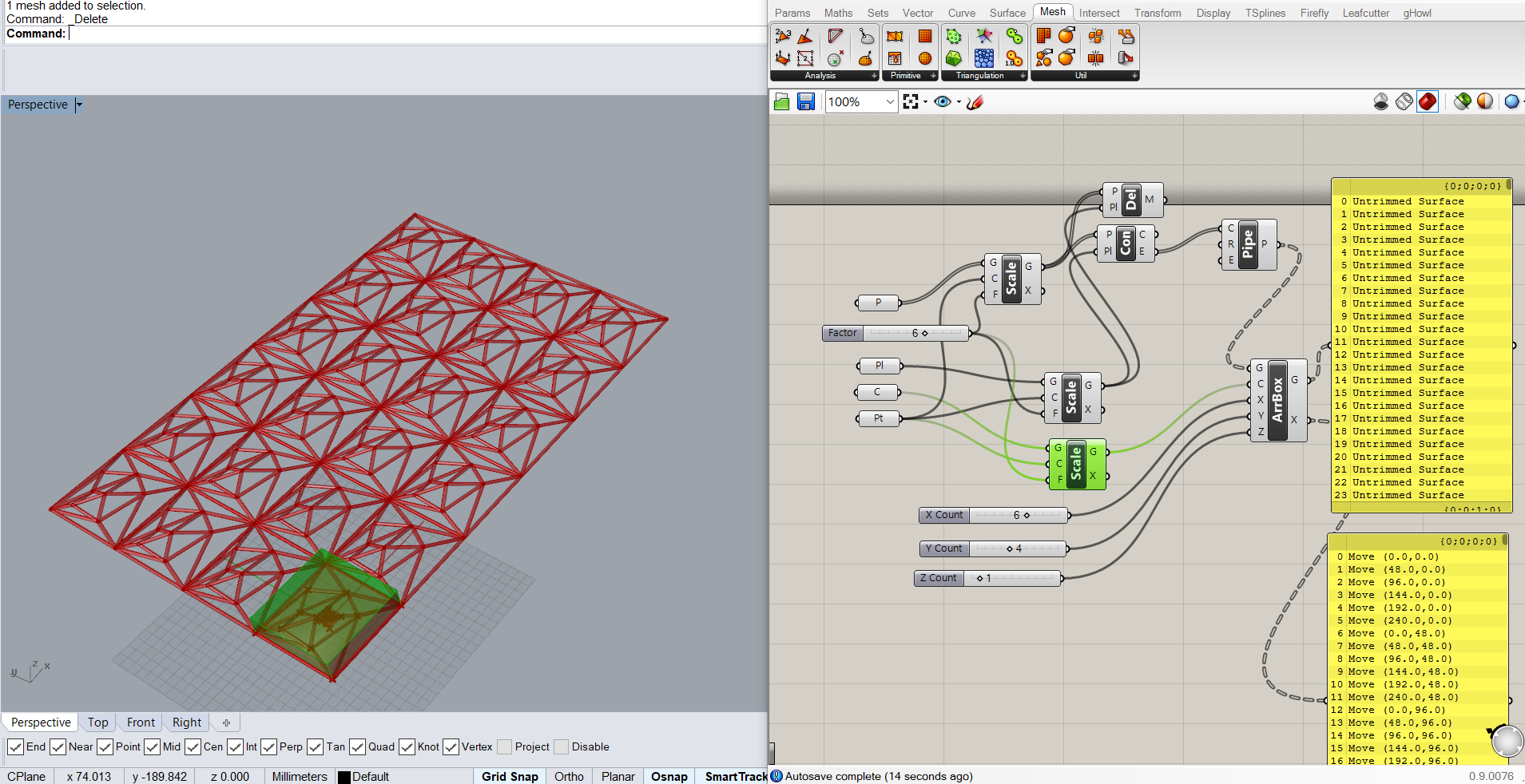The width and height of the screenshot is (1525, 784).
Task: Choose the orange Mesh Sphere icon
Action: coord(925,58)
